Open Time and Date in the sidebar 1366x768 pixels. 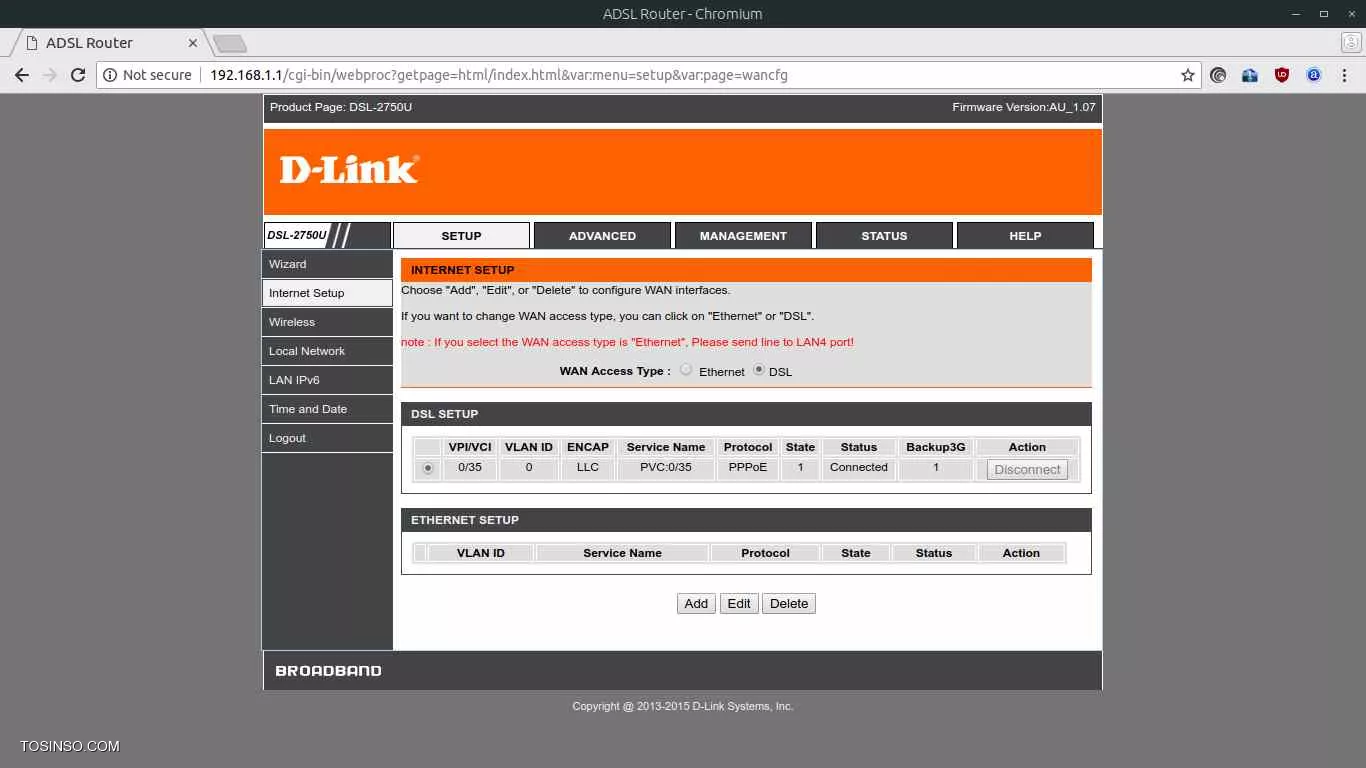[327, 409]
